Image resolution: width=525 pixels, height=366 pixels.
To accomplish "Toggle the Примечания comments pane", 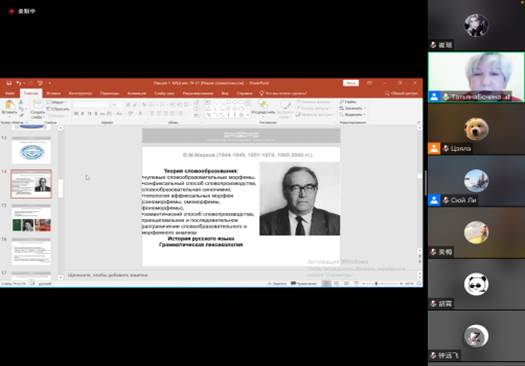I will (x=304, y=284).
